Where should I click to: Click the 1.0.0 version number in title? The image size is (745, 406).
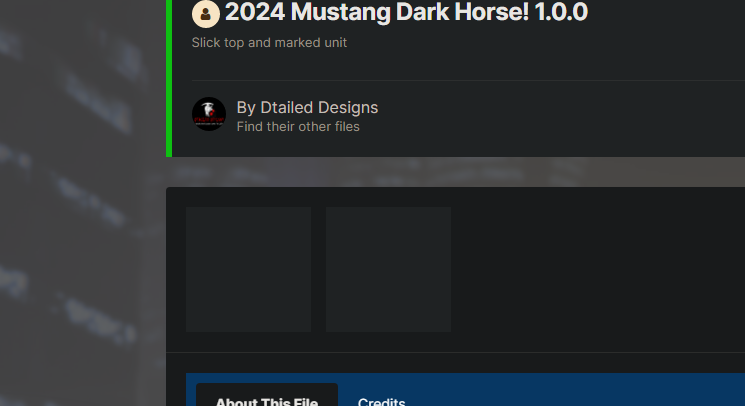click(561, 12)
